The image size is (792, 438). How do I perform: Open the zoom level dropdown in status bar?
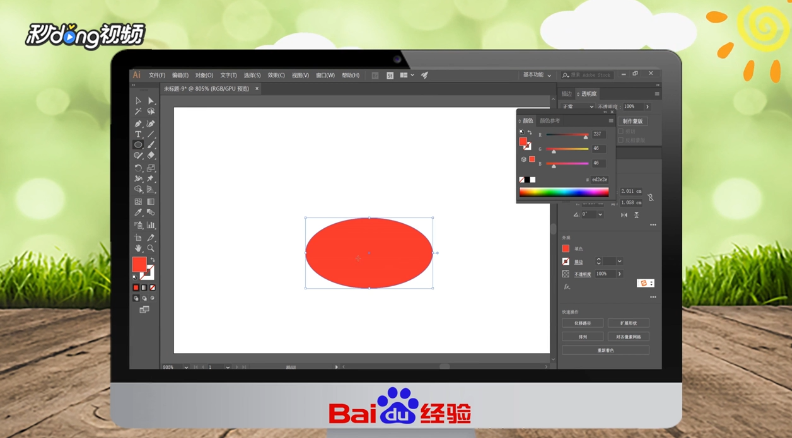[186, 367]
